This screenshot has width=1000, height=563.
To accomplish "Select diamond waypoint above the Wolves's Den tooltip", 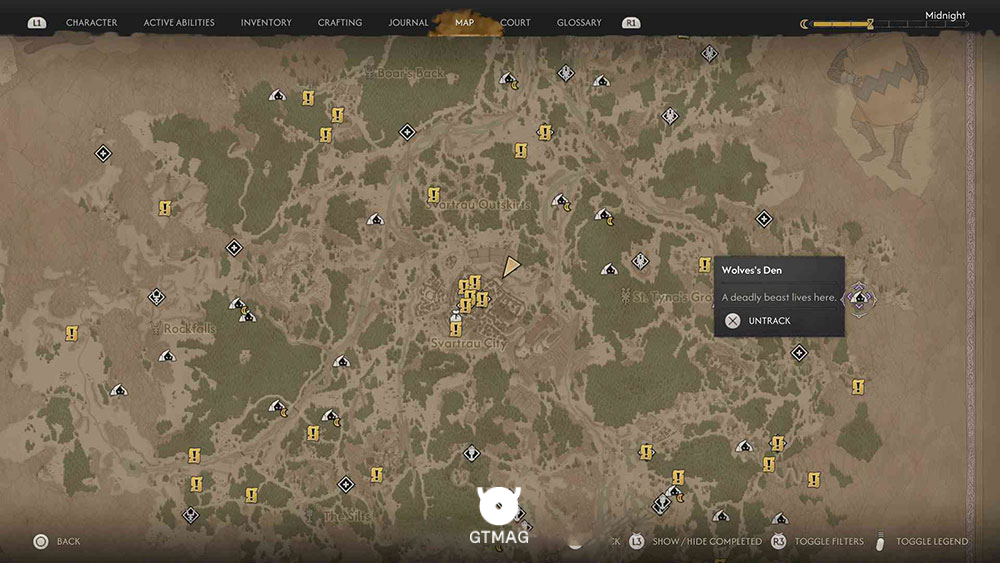I will pyautogui.click(x=764, y=219).
